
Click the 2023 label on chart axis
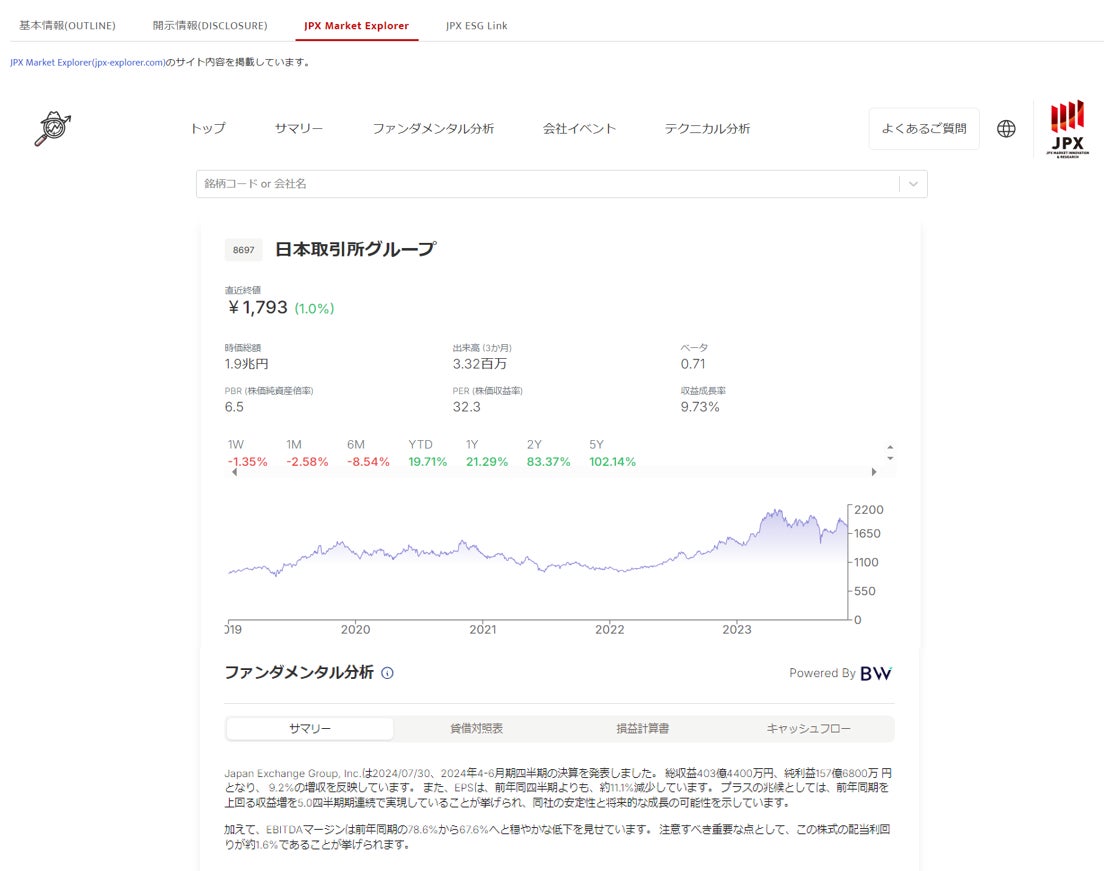[x=736, y=629]
